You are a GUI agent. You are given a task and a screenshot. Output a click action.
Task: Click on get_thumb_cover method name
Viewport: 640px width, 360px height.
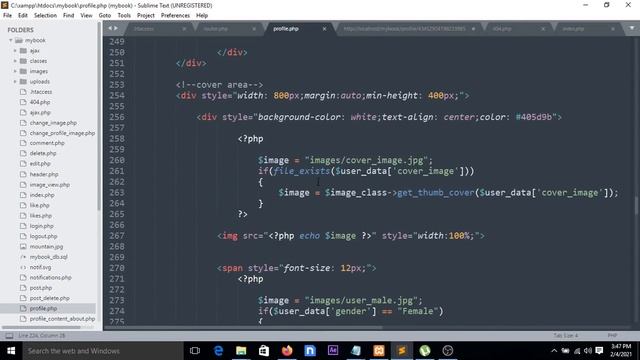coord(436,193)
